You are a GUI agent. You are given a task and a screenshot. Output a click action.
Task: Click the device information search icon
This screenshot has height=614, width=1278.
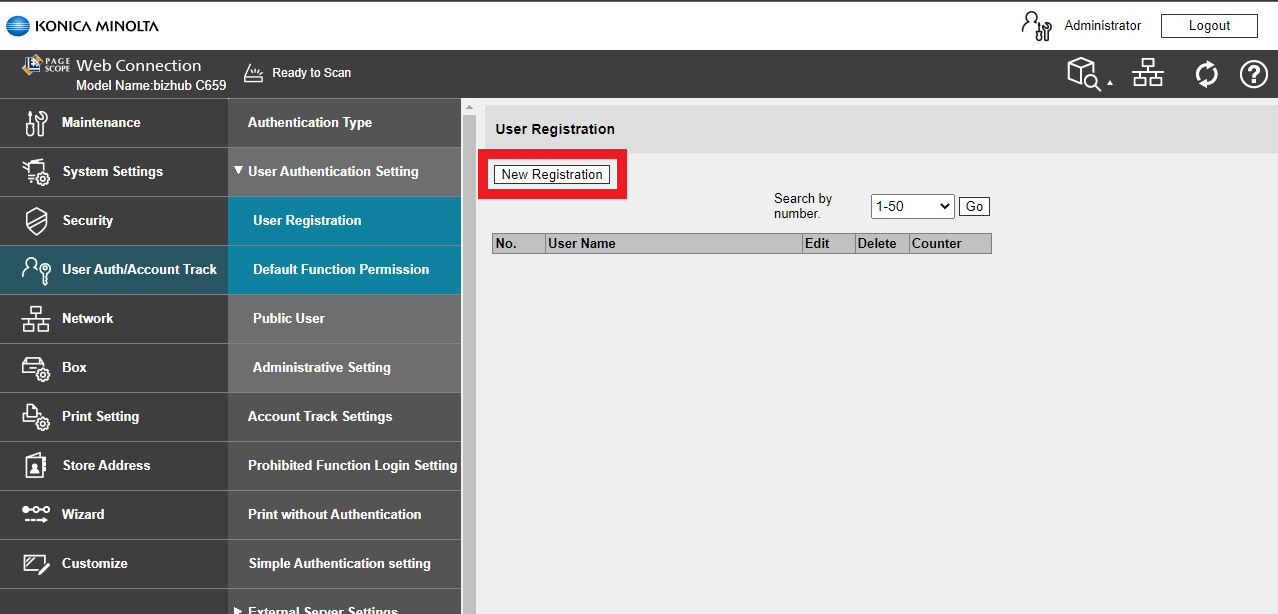[1085, 74]
